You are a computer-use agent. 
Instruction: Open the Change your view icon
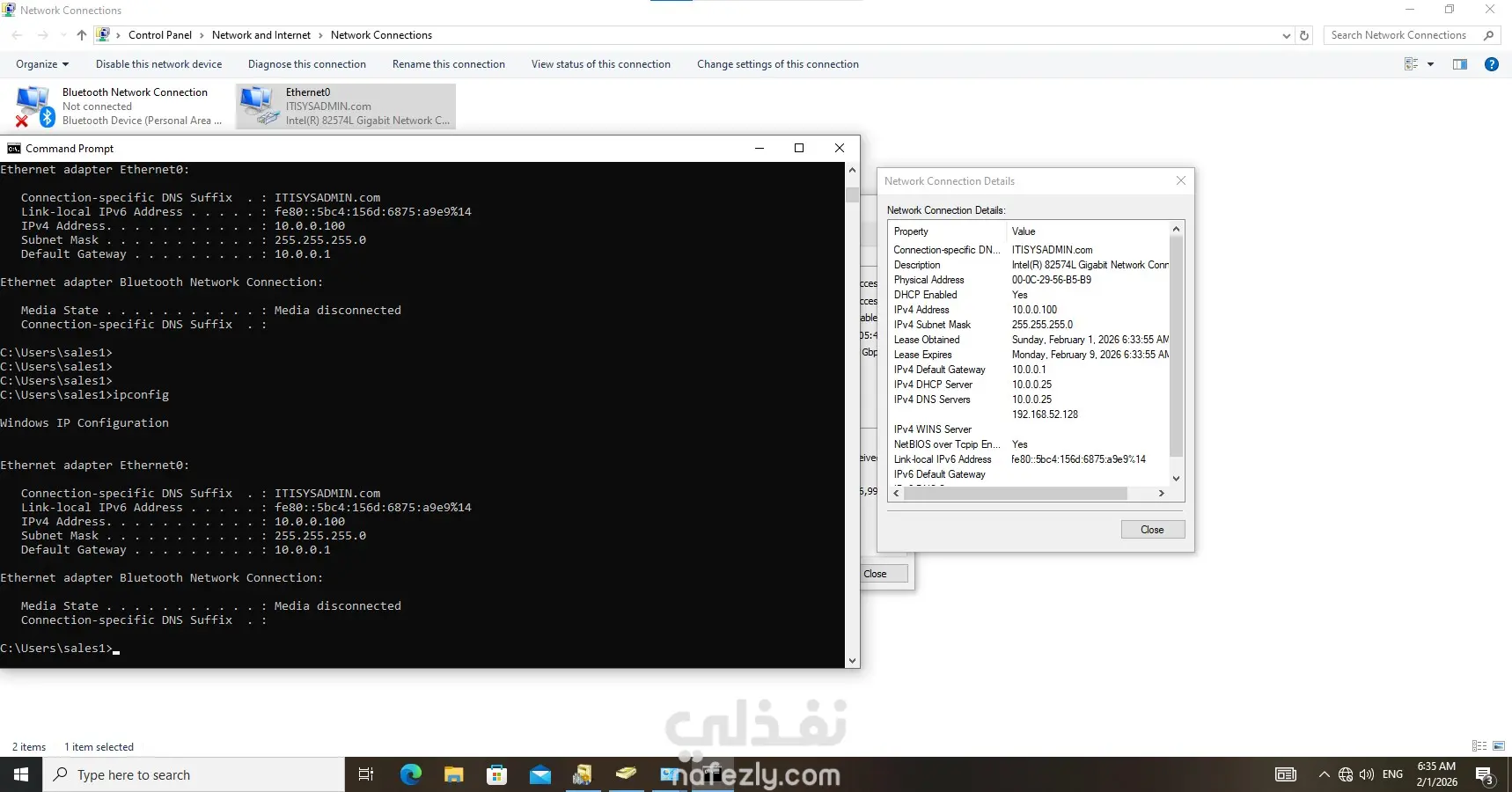1411,64
